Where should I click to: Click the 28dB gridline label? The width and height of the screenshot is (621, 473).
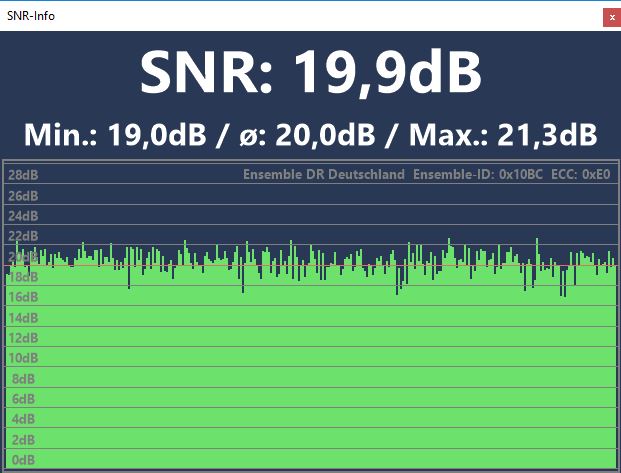coord(23,175)
